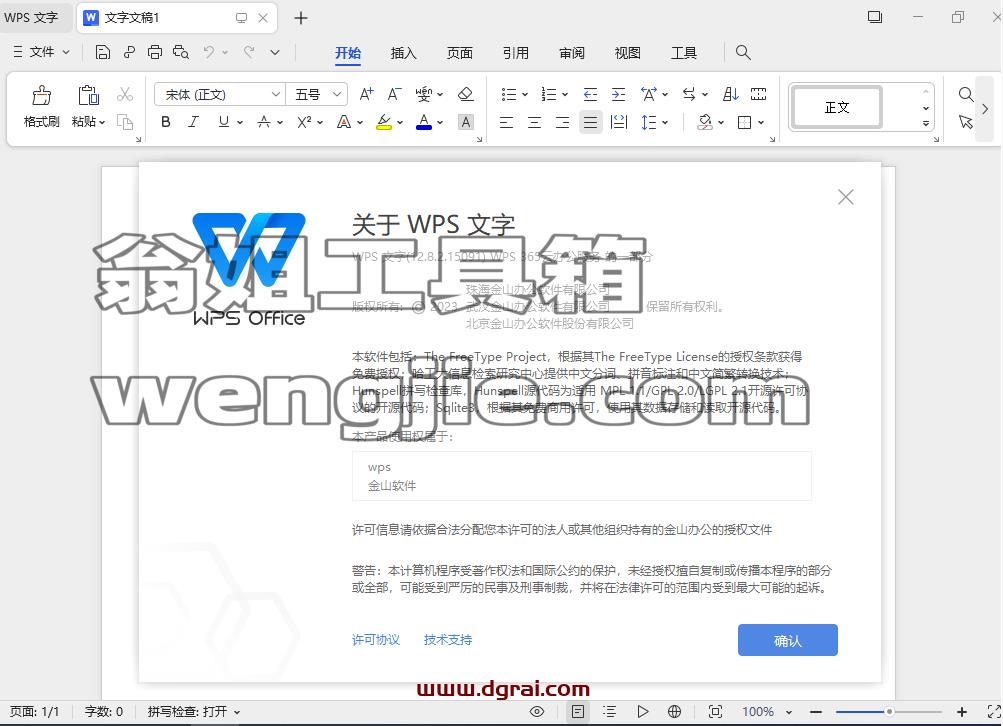Viewport: 1003px width, 726px height.
Task: Apply font color blue underline A
Action: (423, 122)
